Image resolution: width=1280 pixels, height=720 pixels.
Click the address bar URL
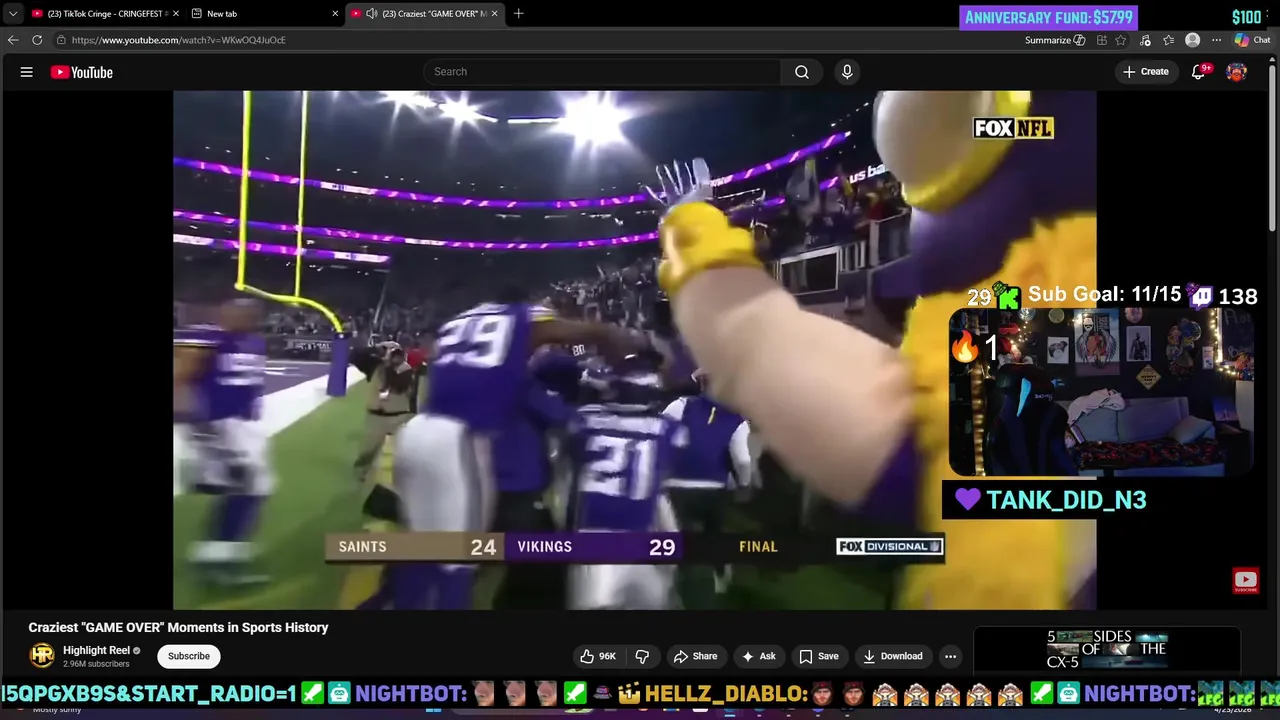(179, 40)
